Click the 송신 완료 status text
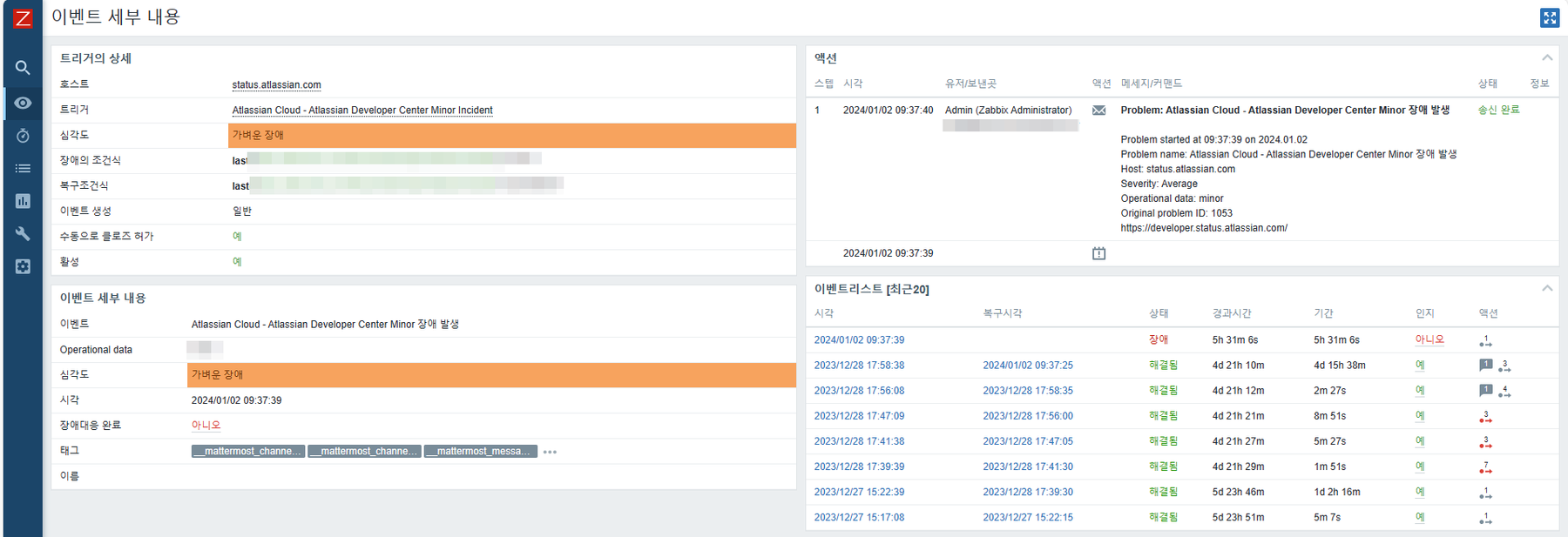 pyautogui.click(x=1498, y=110)
